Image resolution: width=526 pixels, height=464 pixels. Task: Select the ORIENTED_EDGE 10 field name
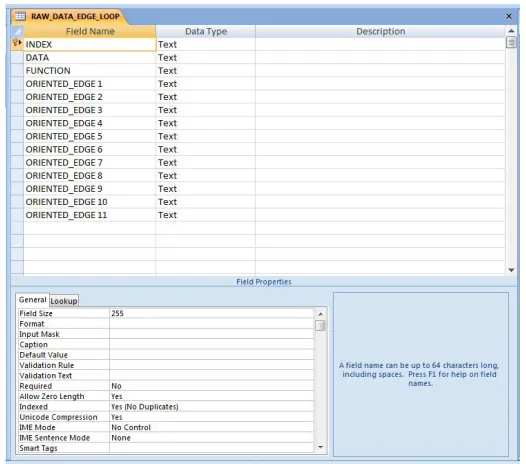point(90,202)
